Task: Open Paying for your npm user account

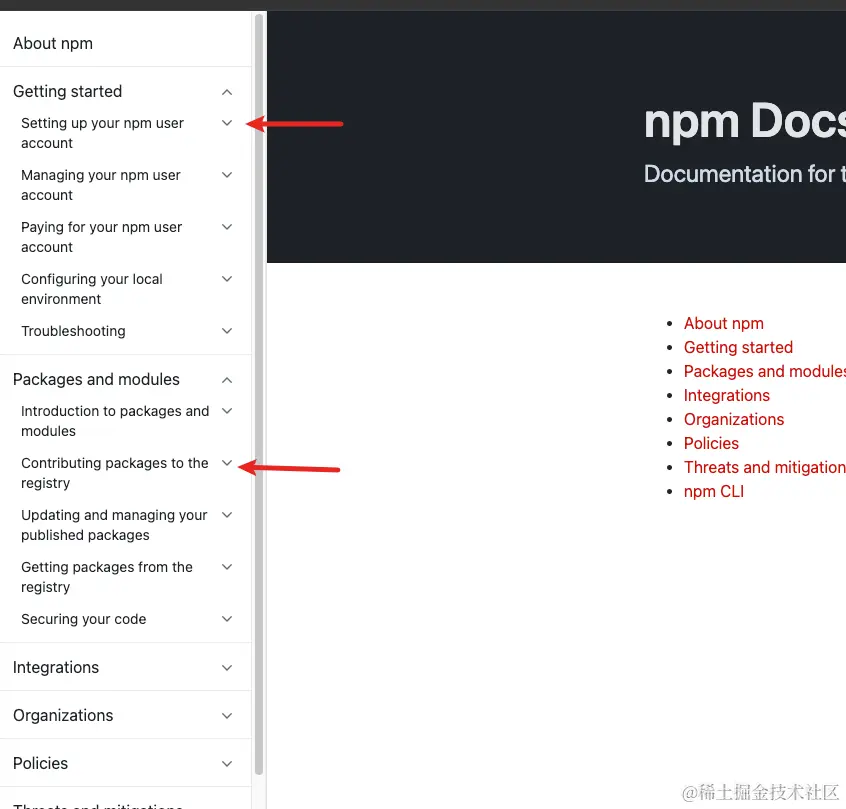Action: [x=101, y=237]
